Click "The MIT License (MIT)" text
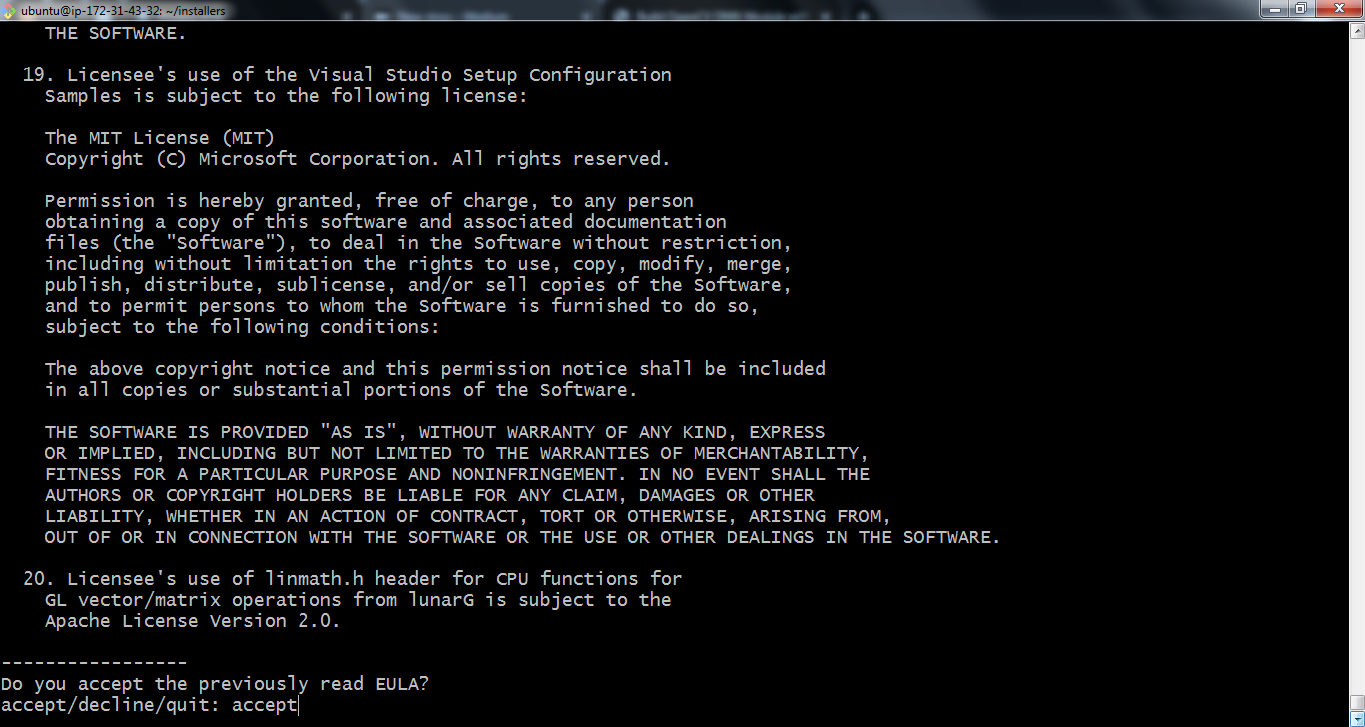The width and height of the screenshot is (1365, 727). coord(159,137)
